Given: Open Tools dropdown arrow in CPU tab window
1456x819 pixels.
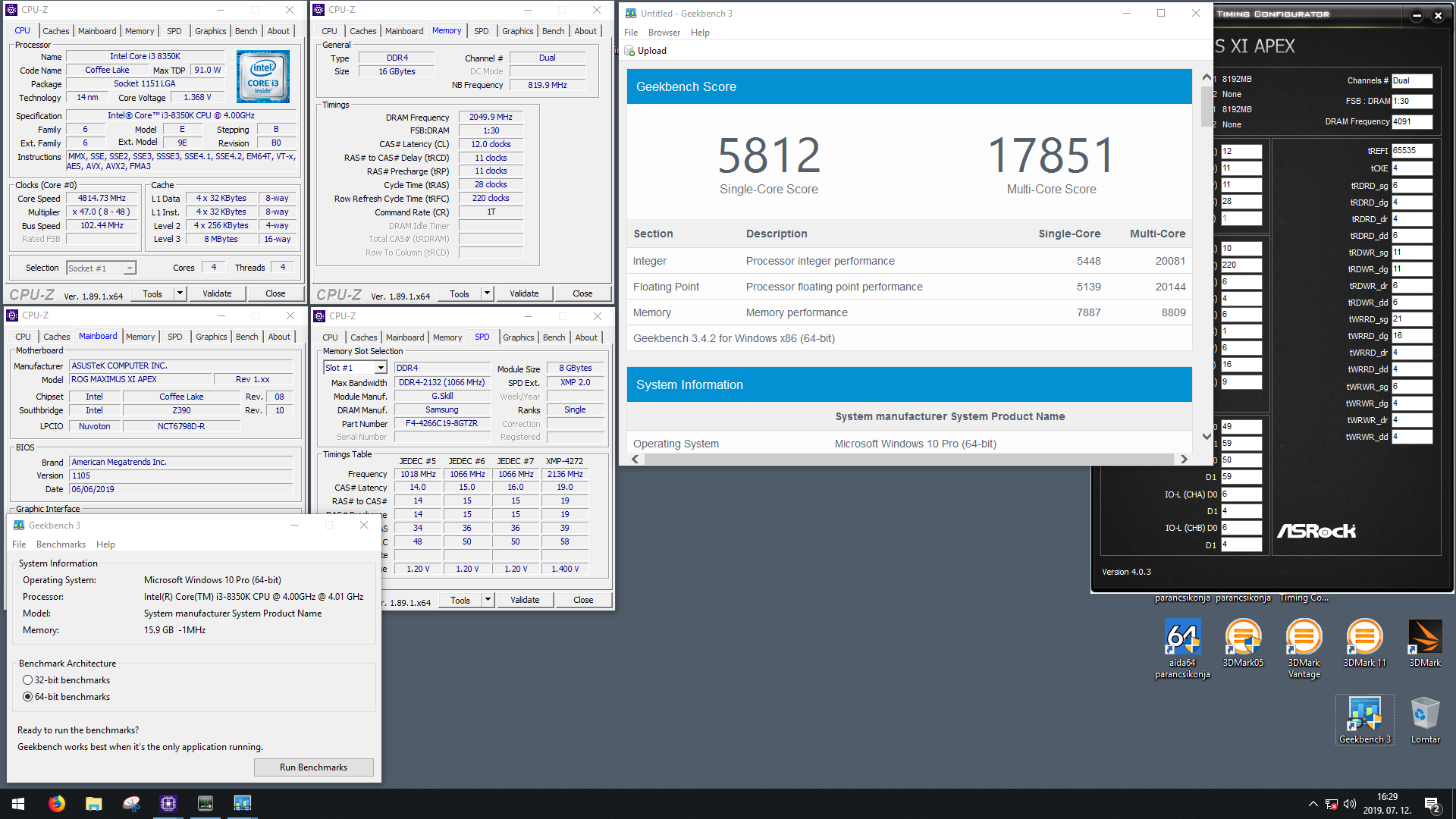Looking at the screenshot, I should tap(180, 293).
